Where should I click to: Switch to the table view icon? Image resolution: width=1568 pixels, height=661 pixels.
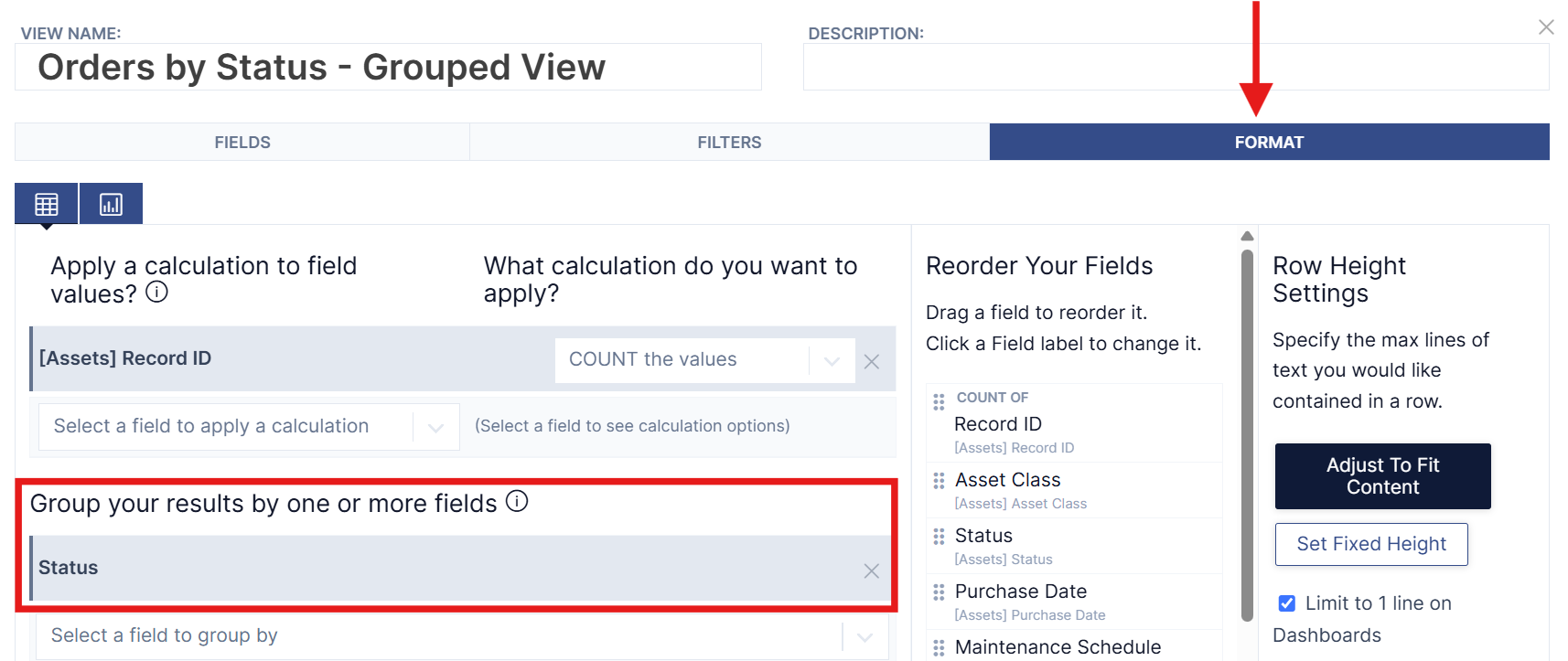pos(47,203)
